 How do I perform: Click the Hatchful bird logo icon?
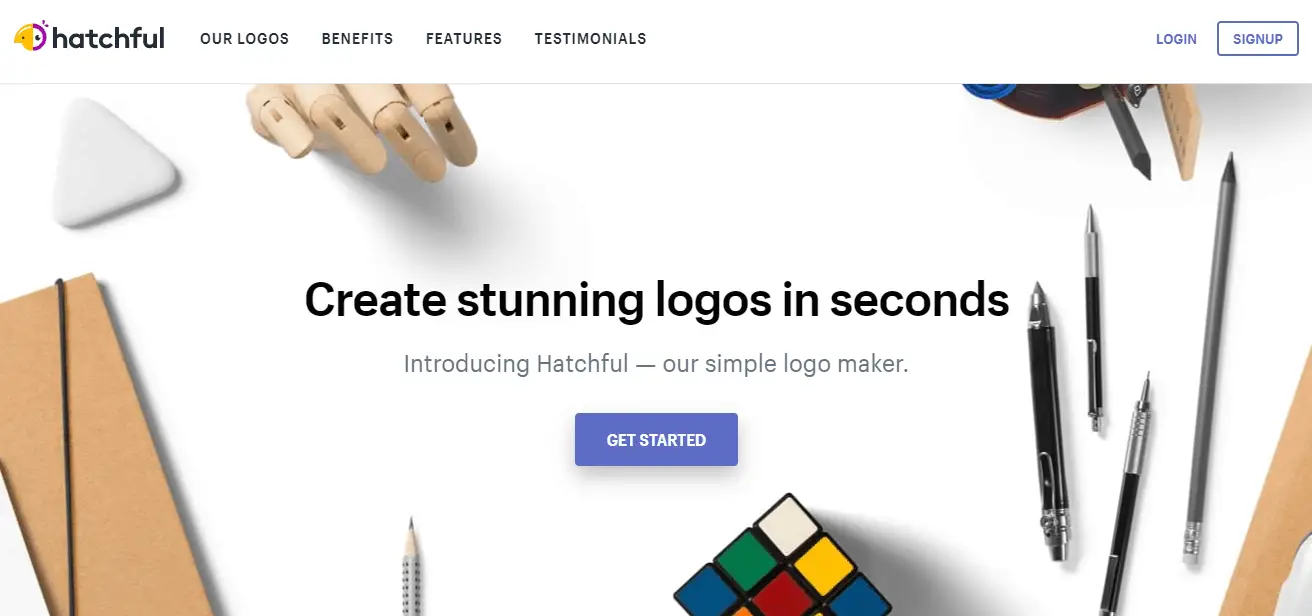30,37
